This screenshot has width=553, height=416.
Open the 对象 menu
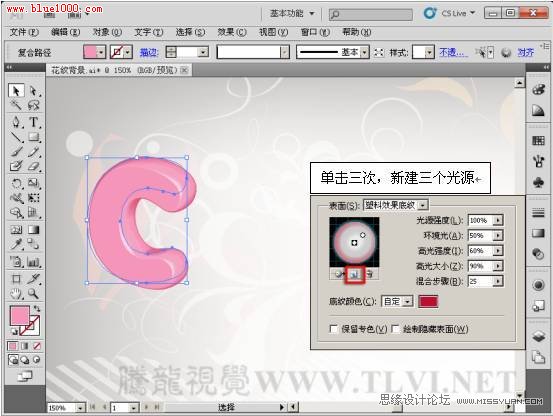click(107, 32)
